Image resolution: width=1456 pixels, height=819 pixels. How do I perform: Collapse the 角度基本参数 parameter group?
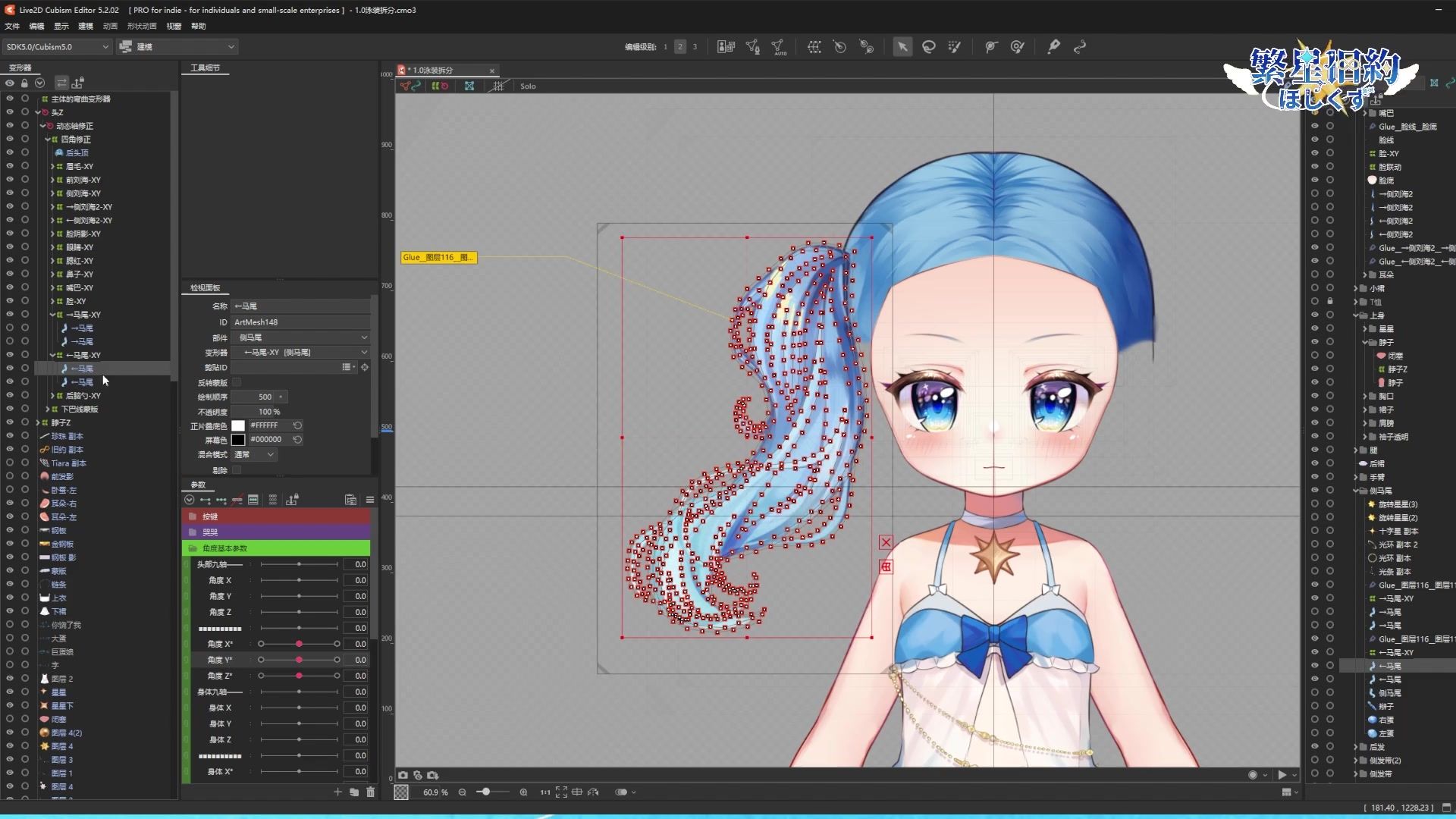(276, 548)
